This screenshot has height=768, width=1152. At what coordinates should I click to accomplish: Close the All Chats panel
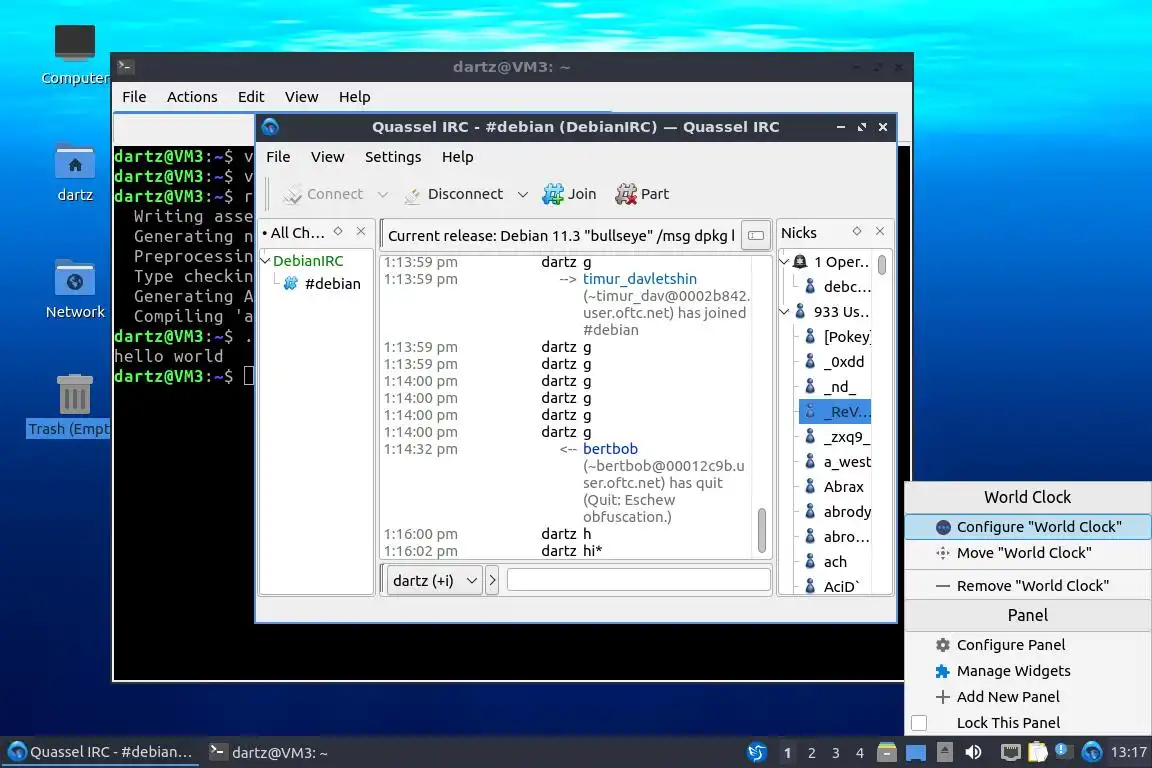click(x=361, y=231)
